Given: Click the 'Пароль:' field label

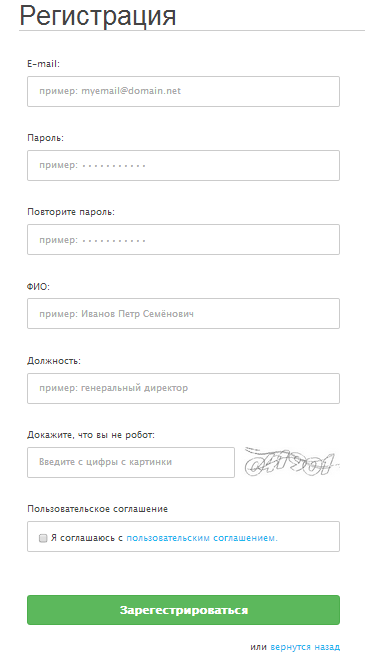Looking at the screenshot, I should point(46,138).
